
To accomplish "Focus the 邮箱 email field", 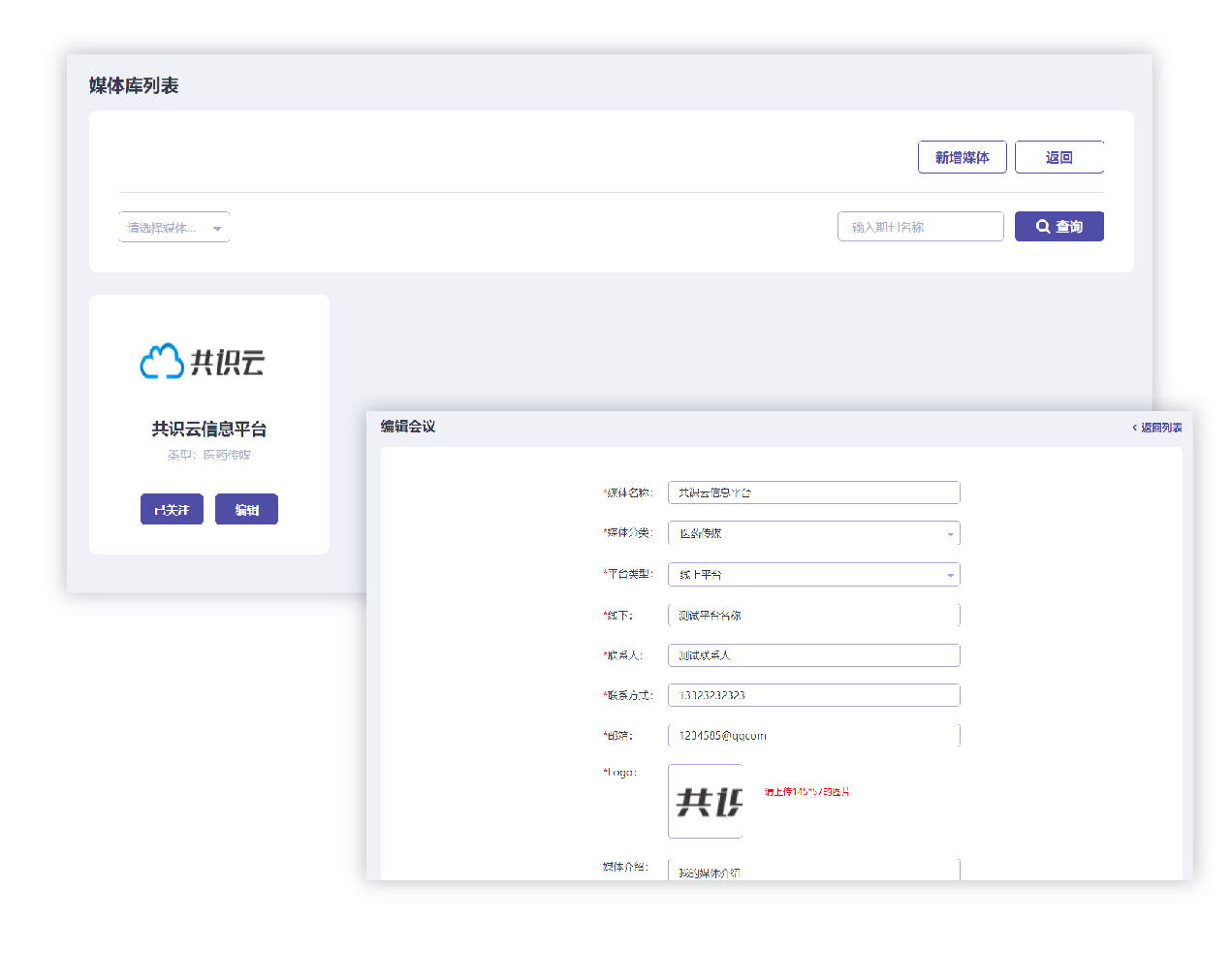I will [813, 736].
